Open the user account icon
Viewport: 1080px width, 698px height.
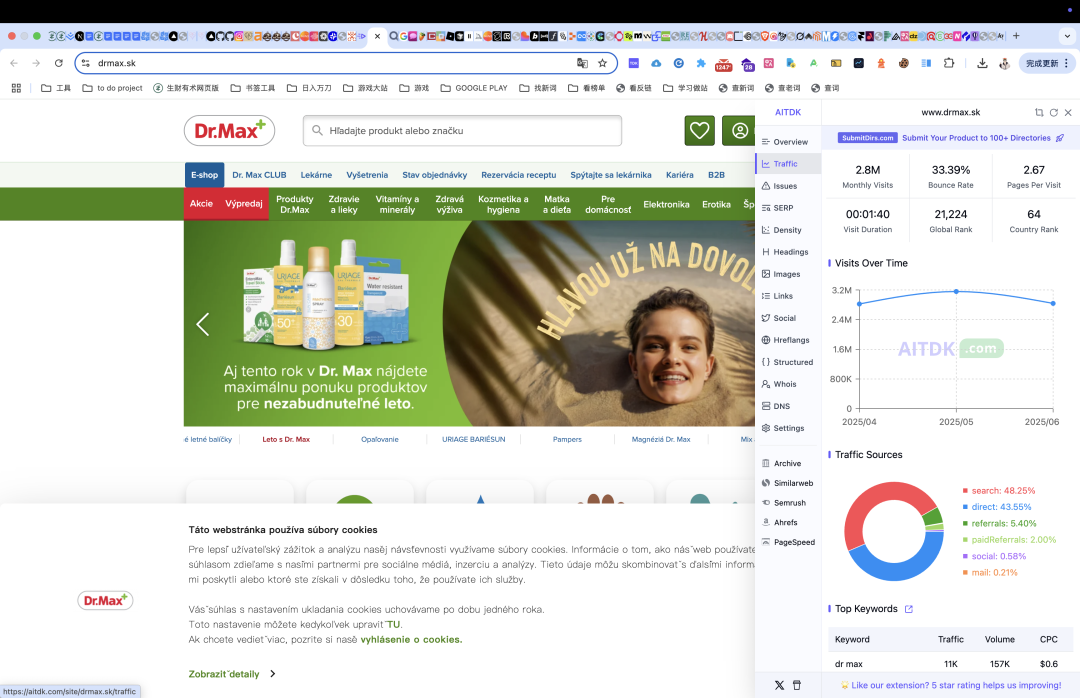(x=739, y=130)
